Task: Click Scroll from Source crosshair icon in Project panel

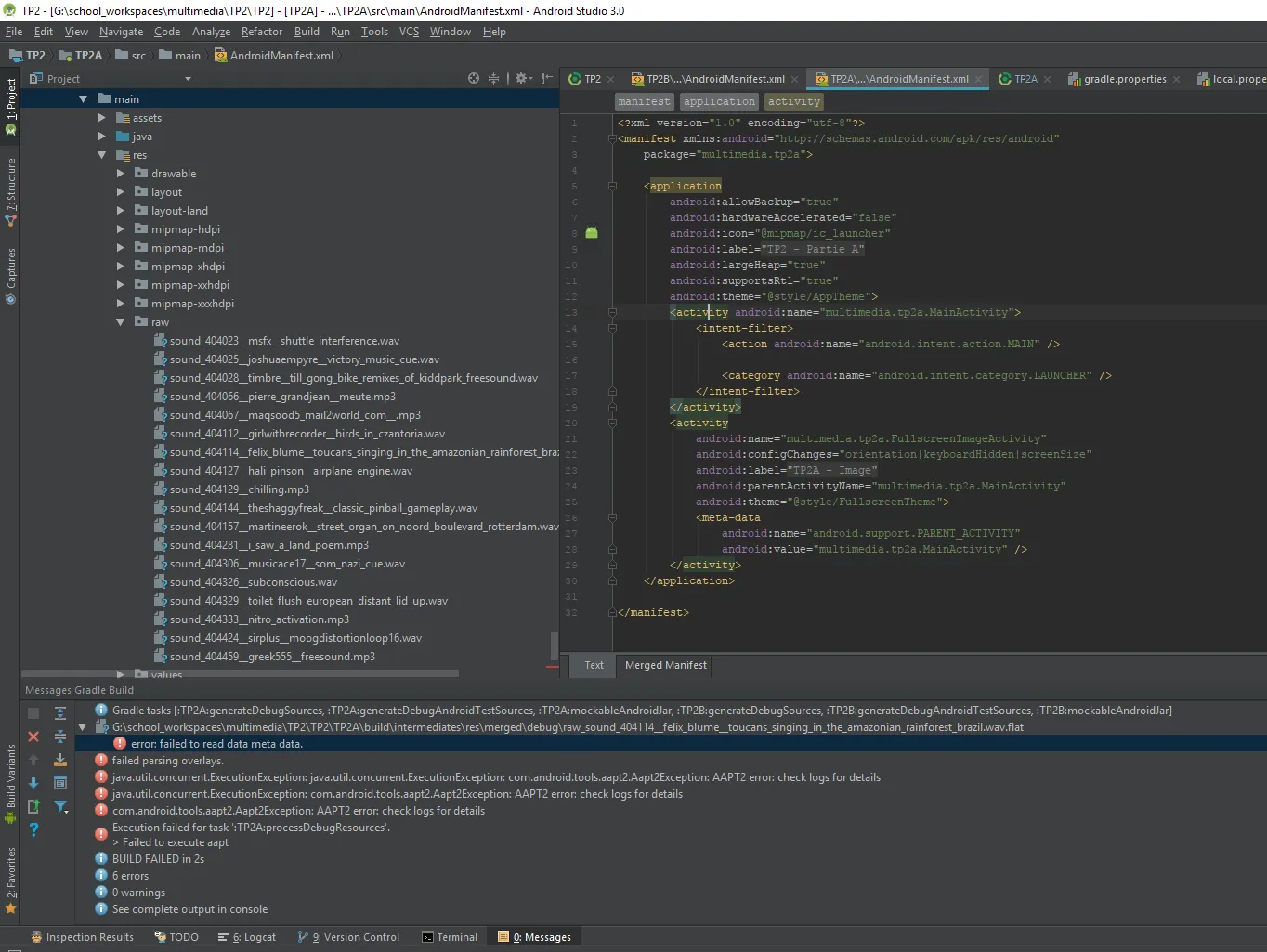Action: click(x=474, y=79)
